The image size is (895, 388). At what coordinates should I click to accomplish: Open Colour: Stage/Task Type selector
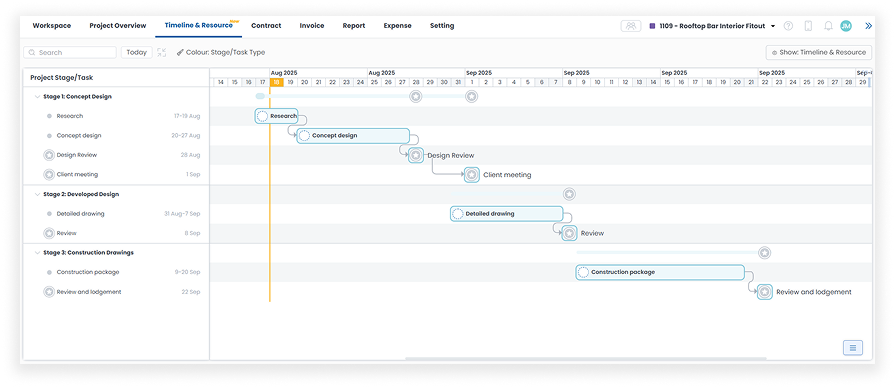coord(220,52)
